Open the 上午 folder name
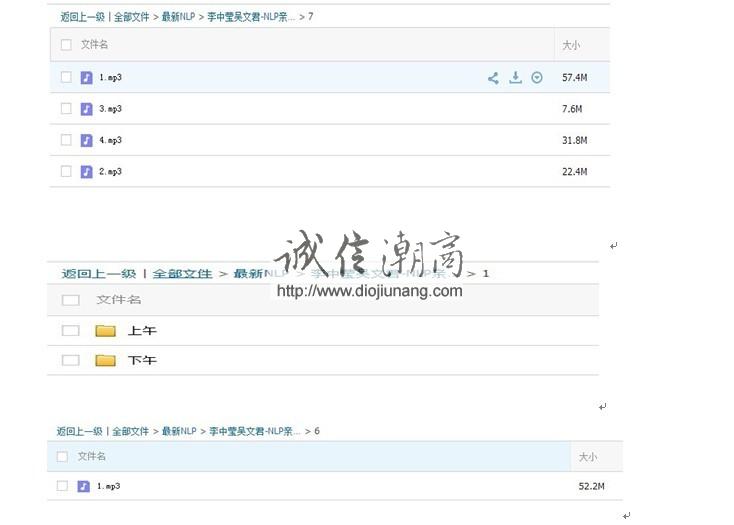This screenshot has width=734, height=525. (142, 331)
